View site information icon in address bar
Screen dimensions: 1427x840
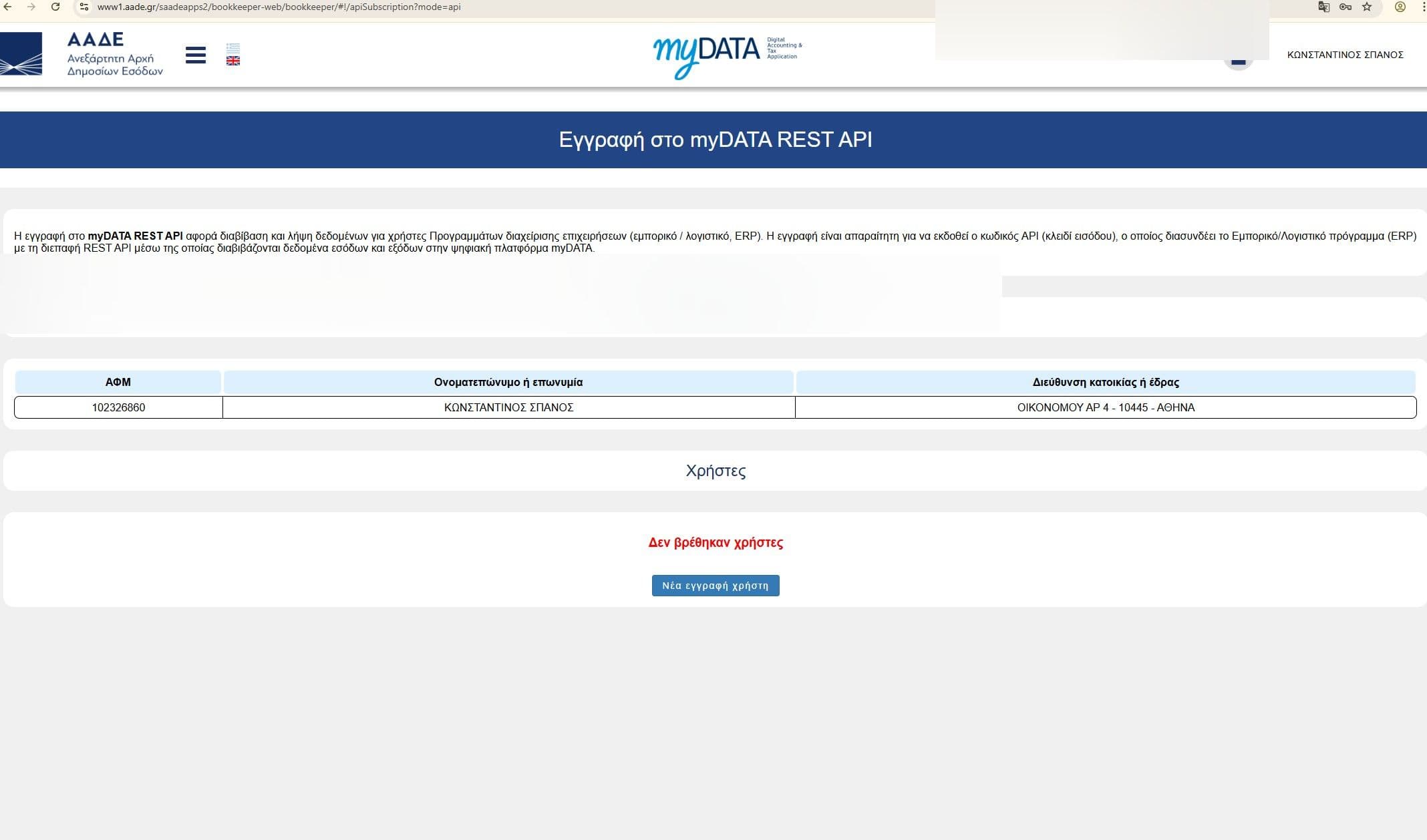pos(84,7)
